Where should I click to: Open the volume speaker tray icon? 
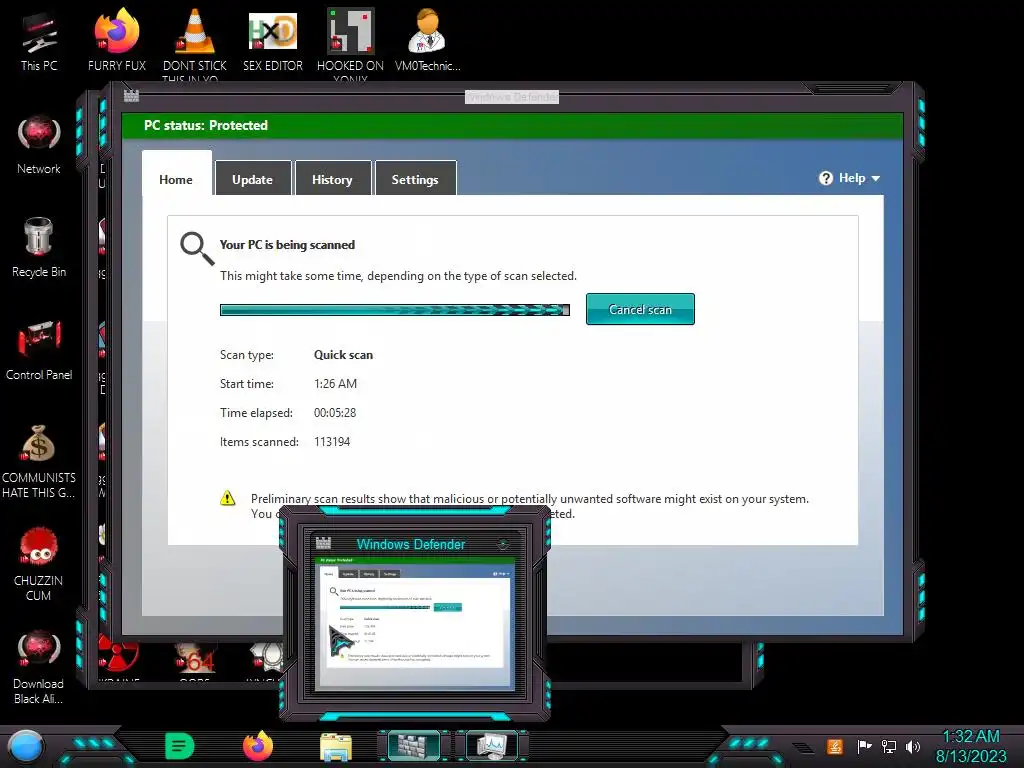click(x=913, y=746)
